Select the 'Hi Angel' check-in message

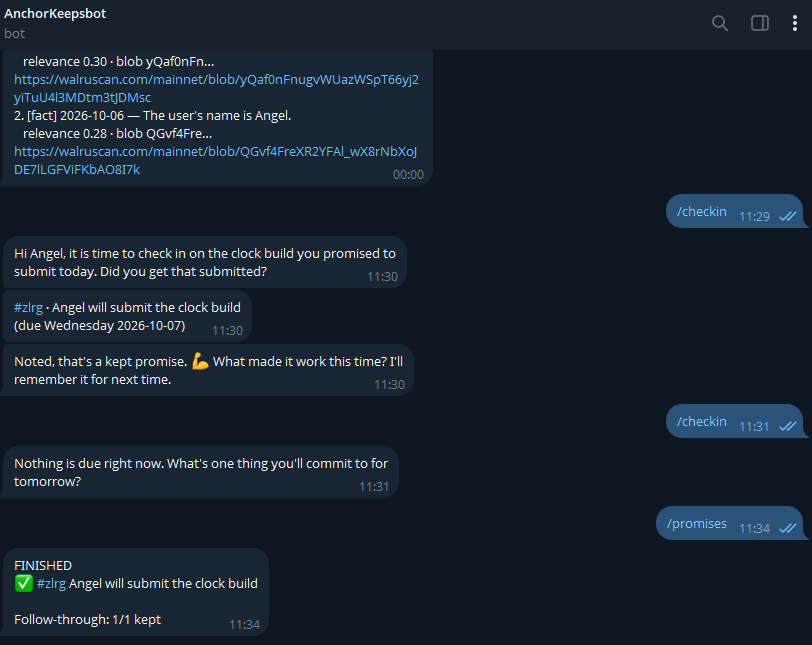[x=205, y=262]
